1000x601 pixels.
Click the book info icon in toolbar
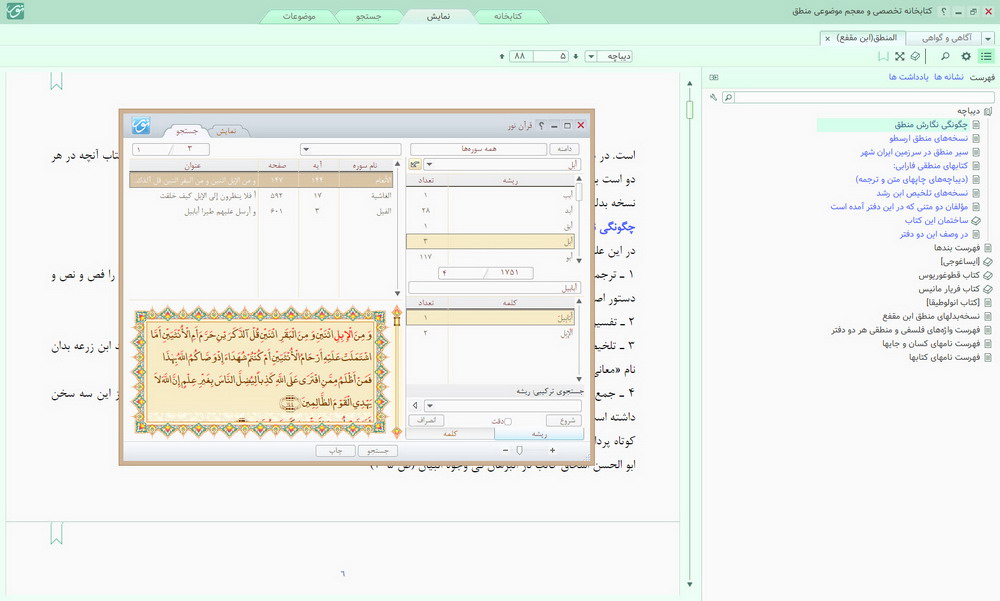point(915,56)
